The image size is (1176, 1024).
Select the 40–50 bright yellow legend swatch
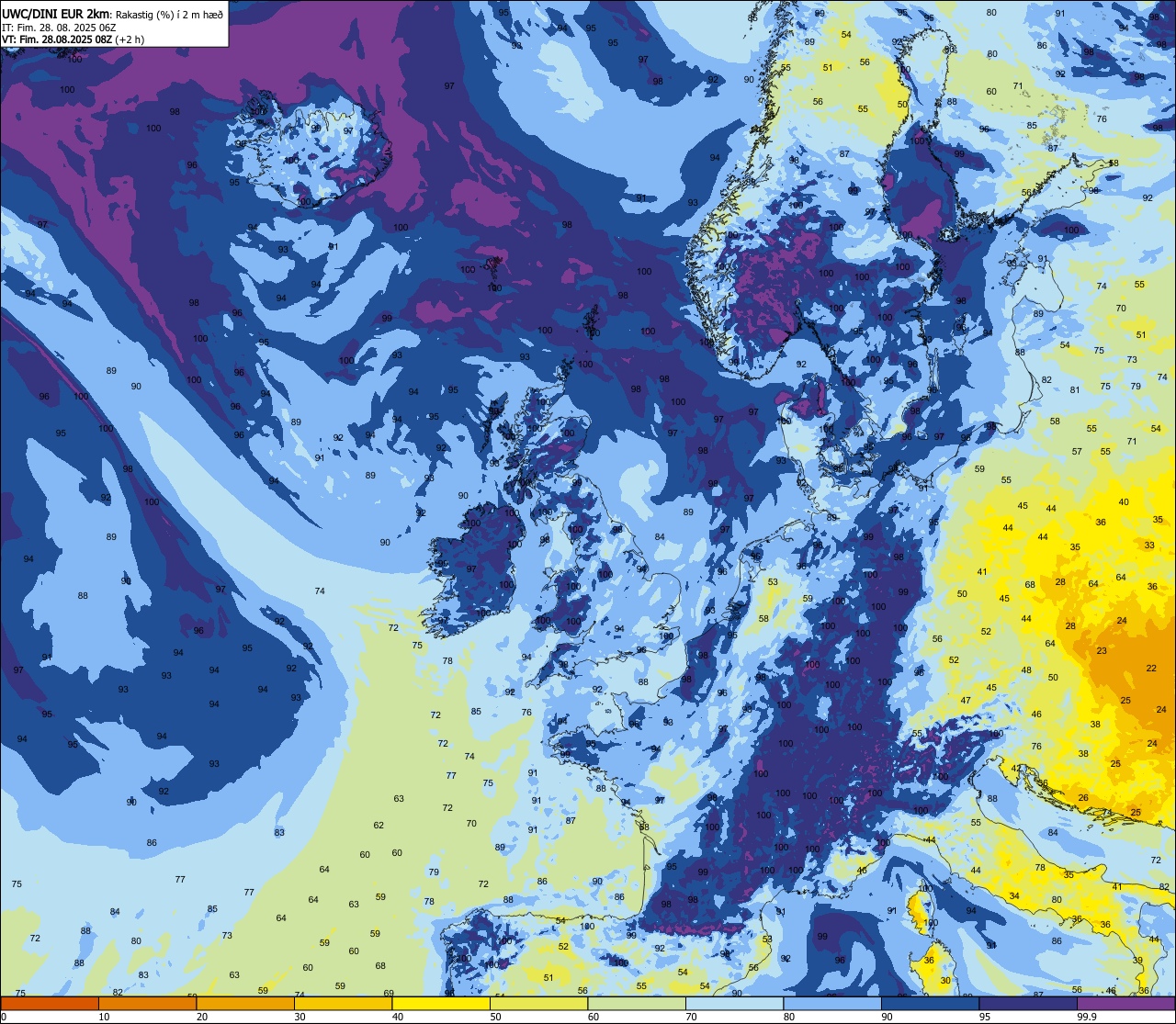tap(441, 1004)
